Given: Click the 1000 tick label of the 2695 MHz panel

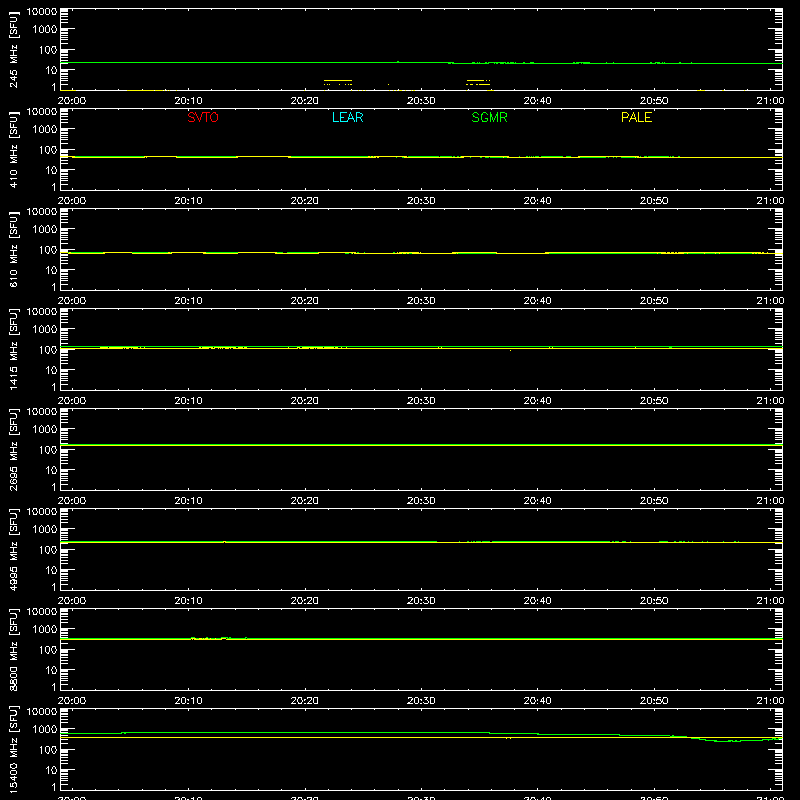Looking at the screenshot, I should coord(45,430).
